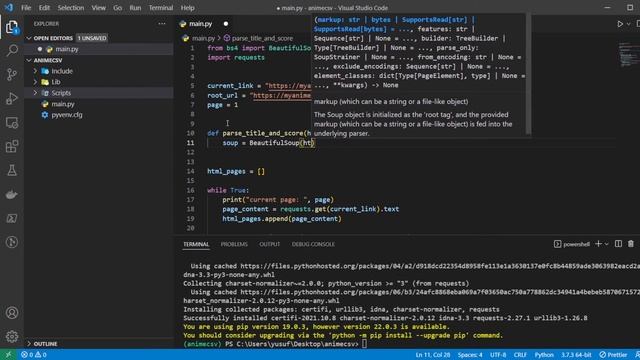Open the Testing flask icon
The width and height of the screenshot is (640, 360).
click(12, 170)
